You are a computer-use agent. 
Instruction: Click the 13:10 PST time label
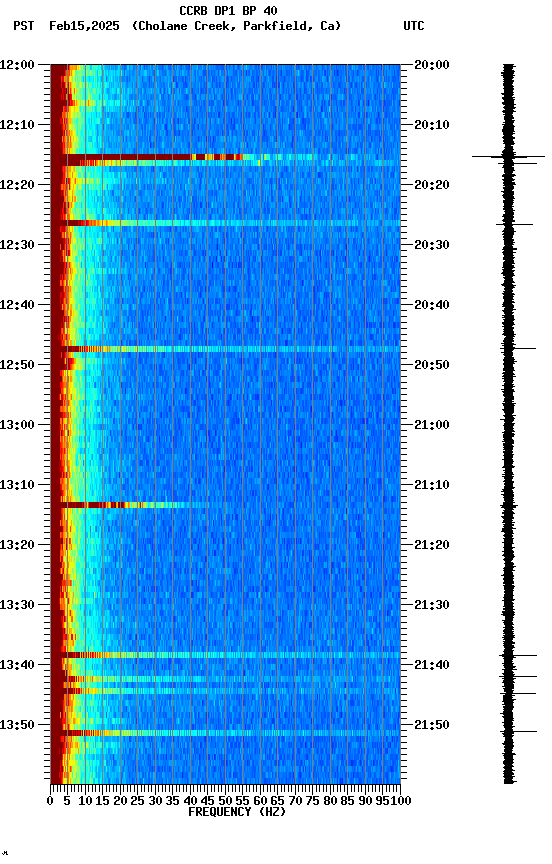coord(17,485)
